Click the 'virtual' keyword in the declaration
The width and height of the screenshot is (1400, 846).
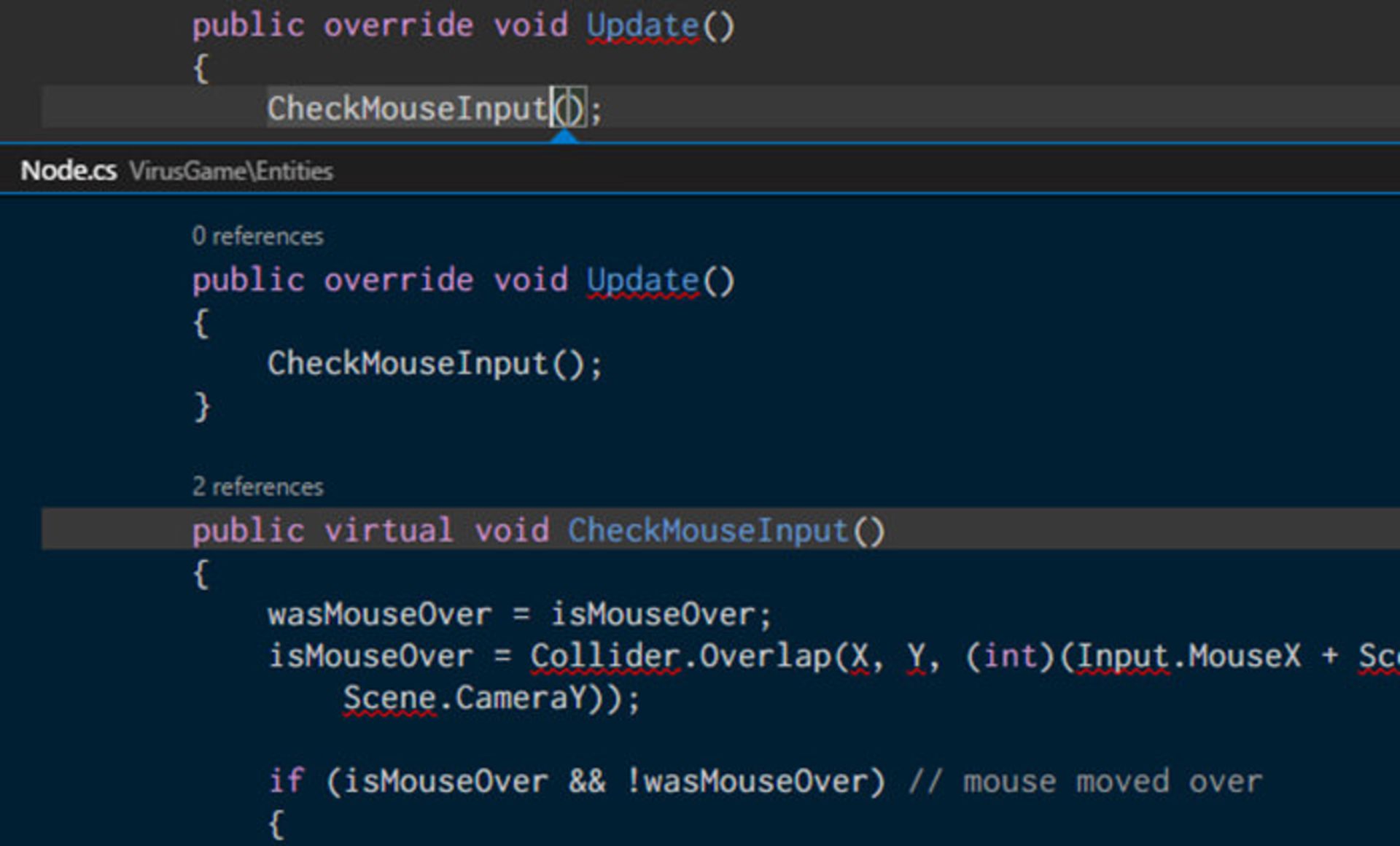389,530
